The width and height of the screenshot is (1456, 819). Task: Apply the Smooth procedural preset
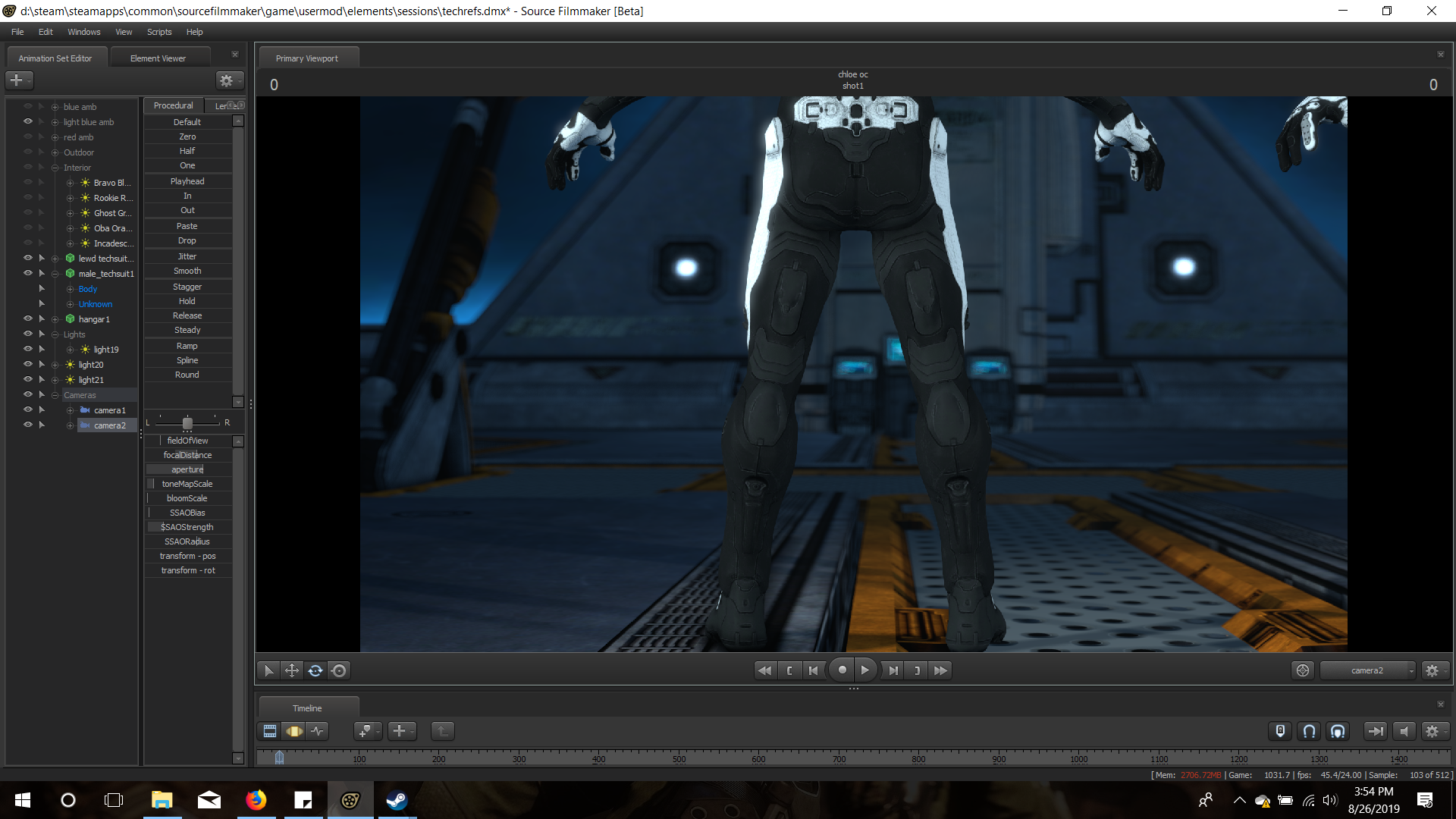(x=187, y=271)
